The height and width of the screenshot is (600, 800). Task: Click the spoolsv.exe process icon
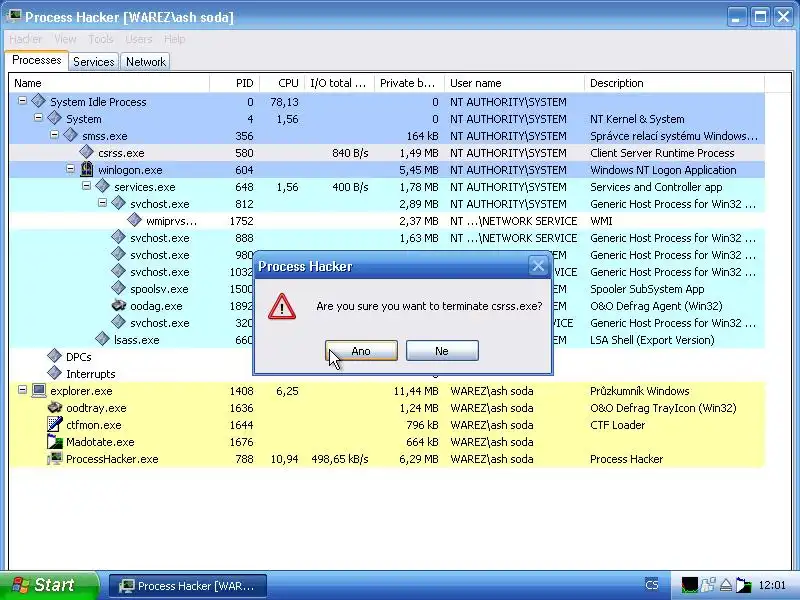[x=118, y=288]
